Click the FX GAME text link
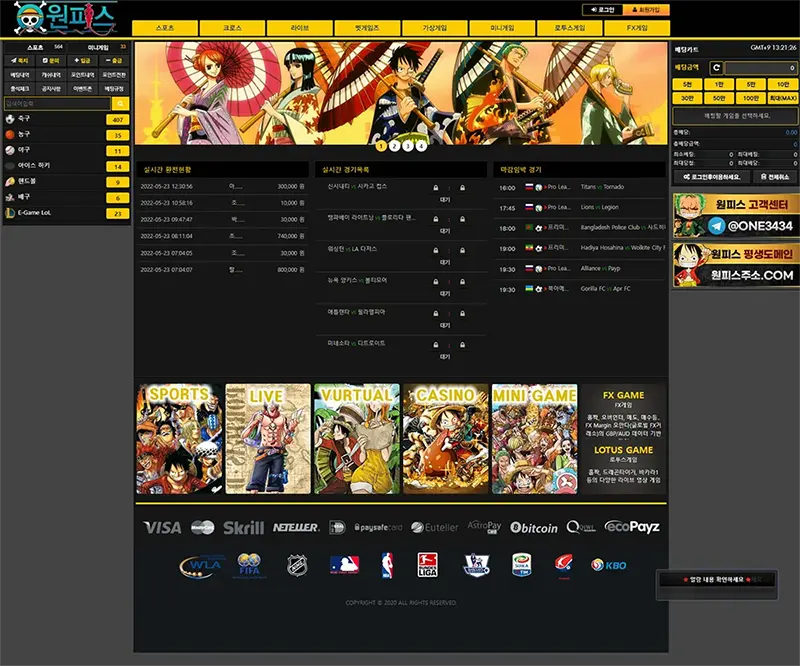This screenshot has width=800, height=666. tap(623, 396)
